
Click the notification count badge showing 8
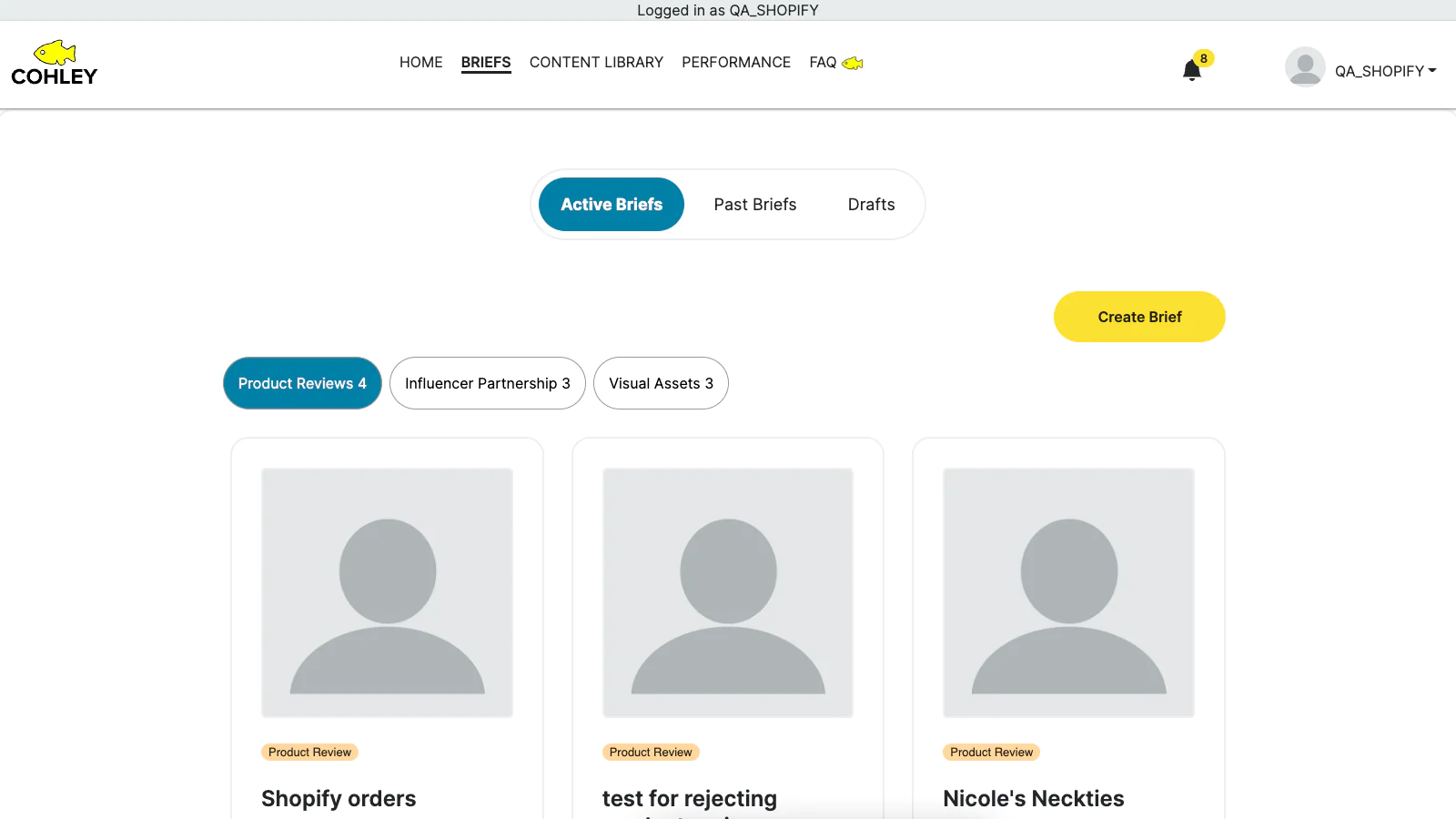(1203, 58)
